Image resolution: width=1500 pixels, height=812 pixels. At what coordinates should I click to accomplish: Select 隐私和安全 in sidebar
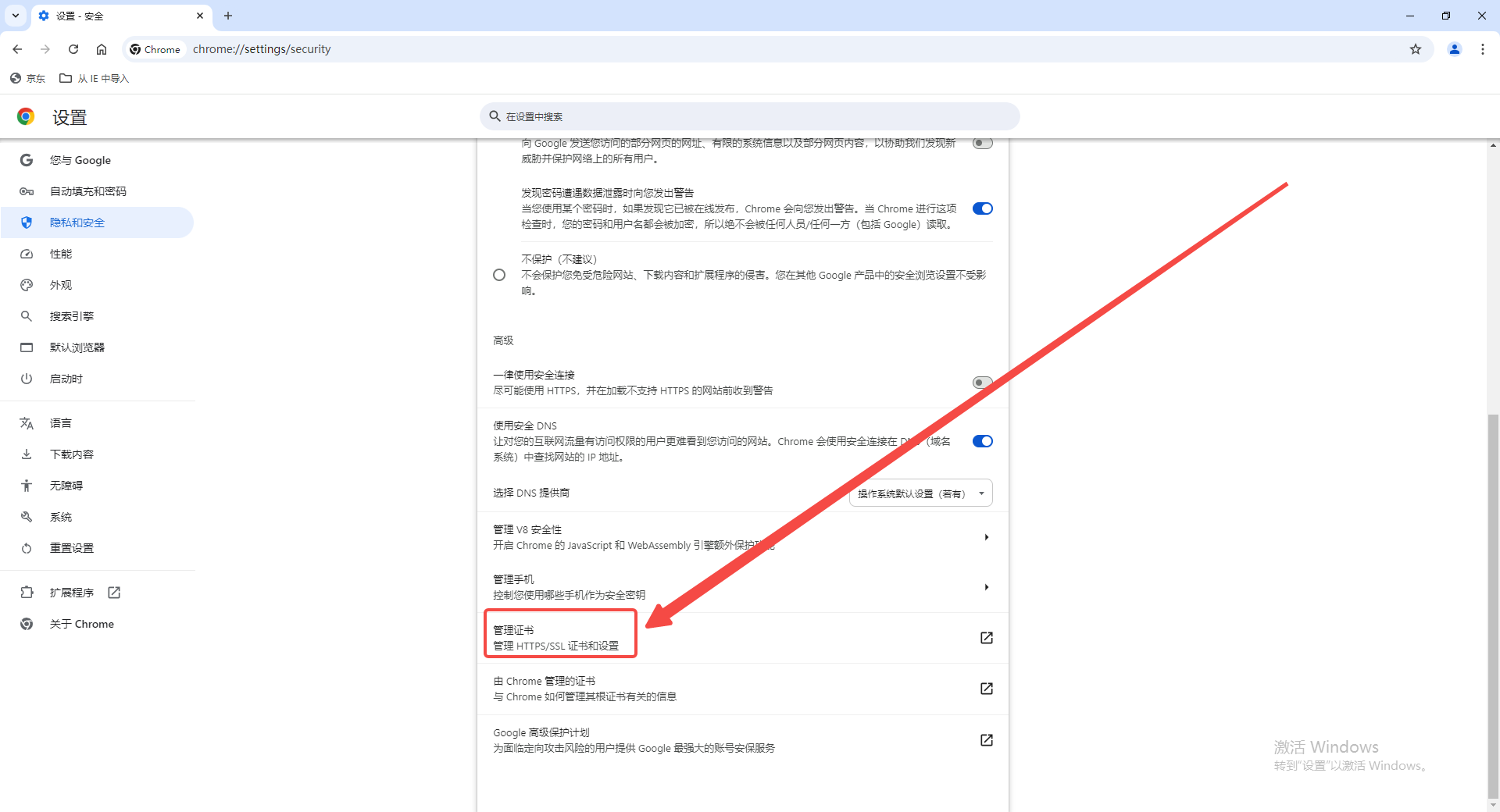98,223
